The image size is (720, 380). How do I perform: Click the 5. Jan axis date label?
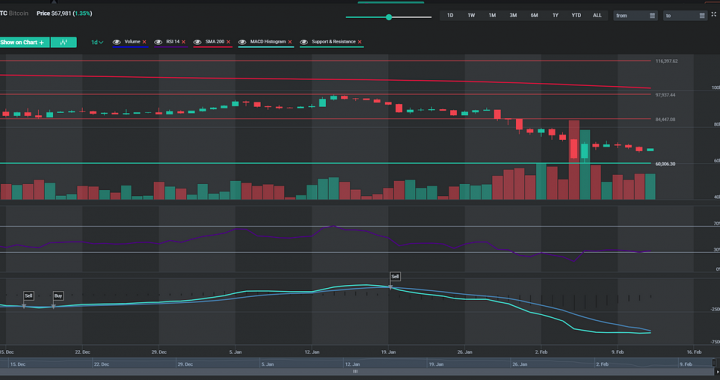tap(236, 352)
